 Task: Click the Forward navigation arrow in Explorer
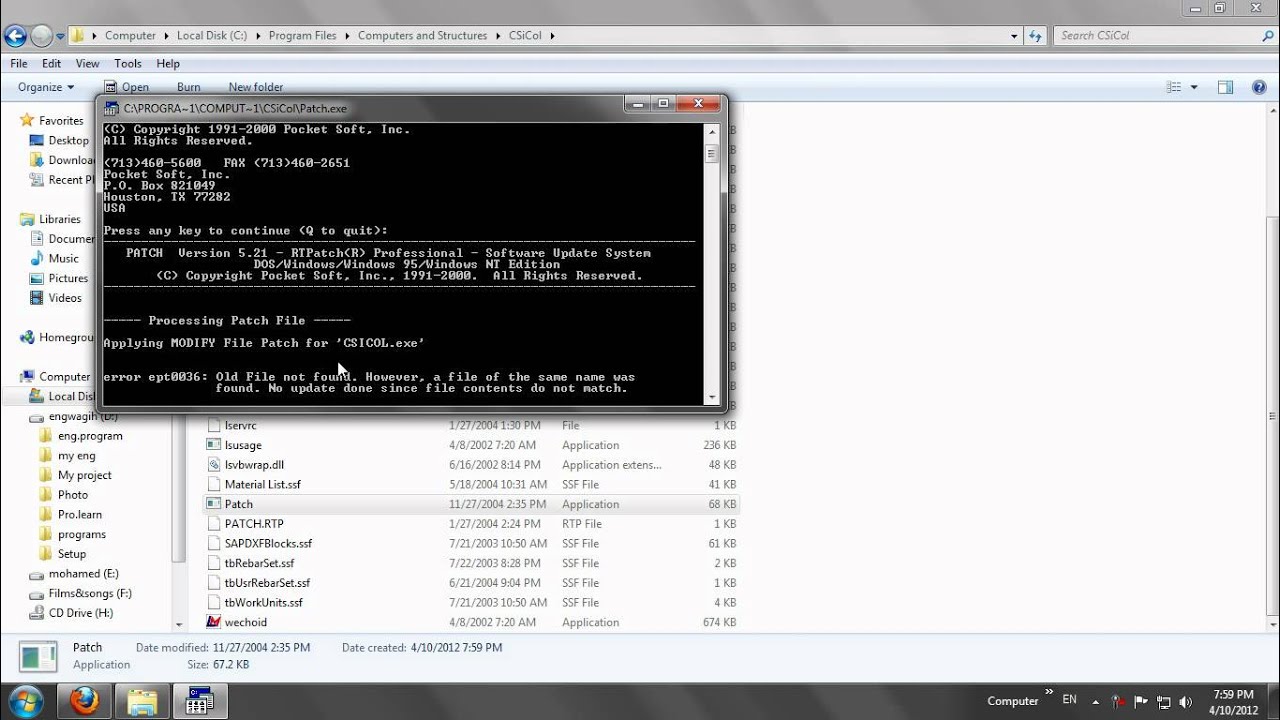coord(41,36)
